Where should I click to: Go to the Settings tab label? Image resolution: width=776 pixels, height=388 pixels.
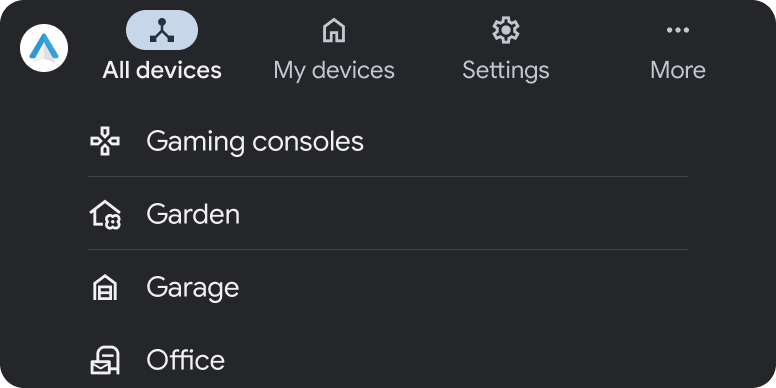tap(506, 70)
